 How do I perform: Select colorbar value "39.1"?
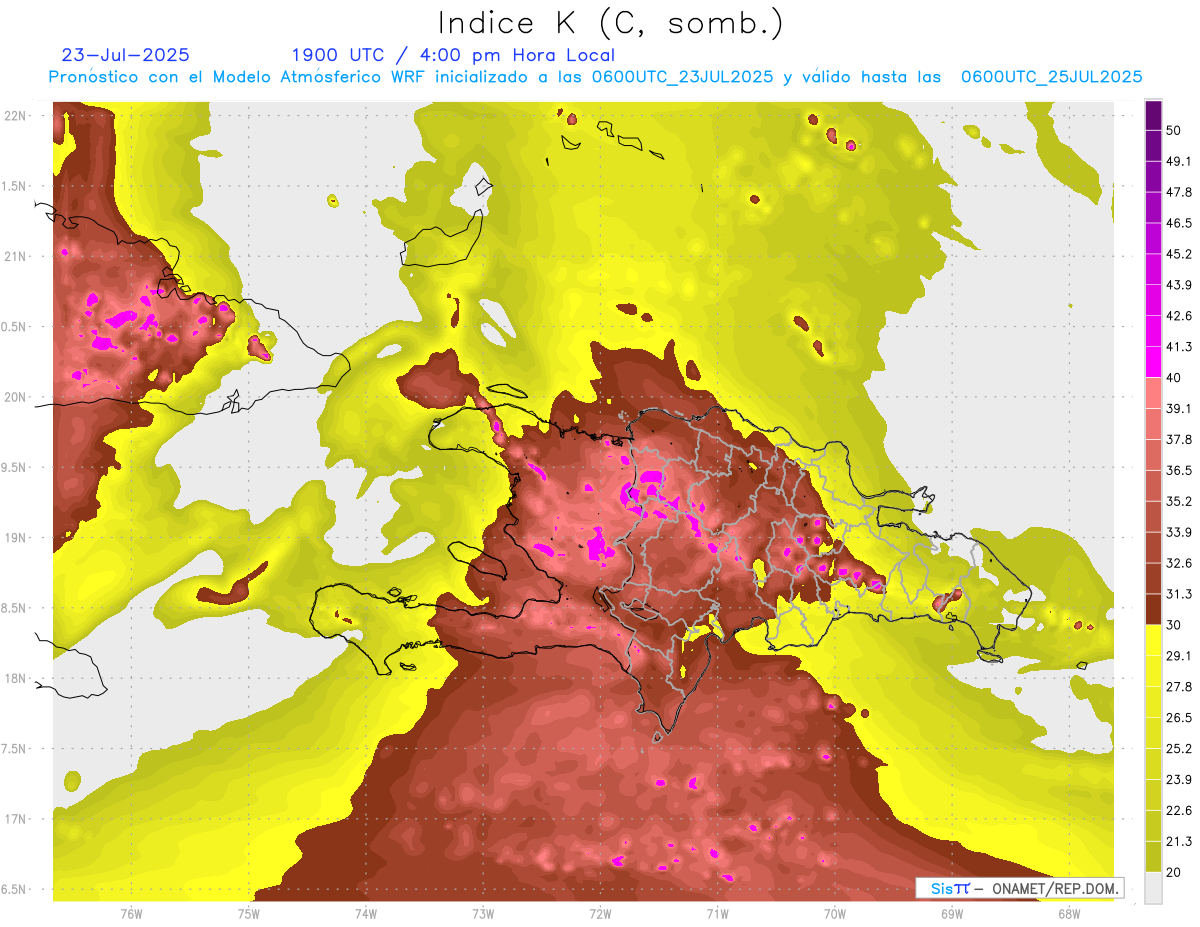tap(1180, 409)
